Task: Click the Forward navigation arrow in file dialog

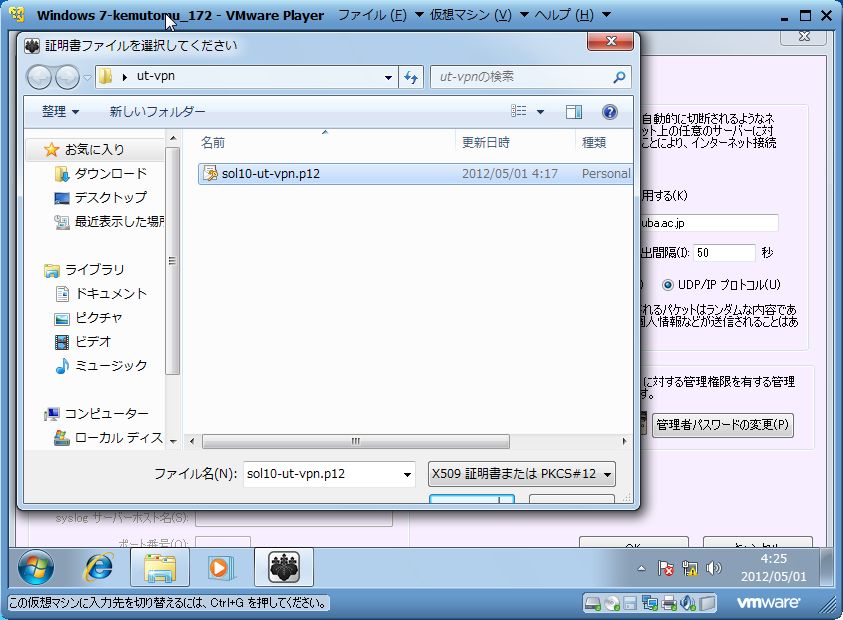Action: (x=67, y=77)
